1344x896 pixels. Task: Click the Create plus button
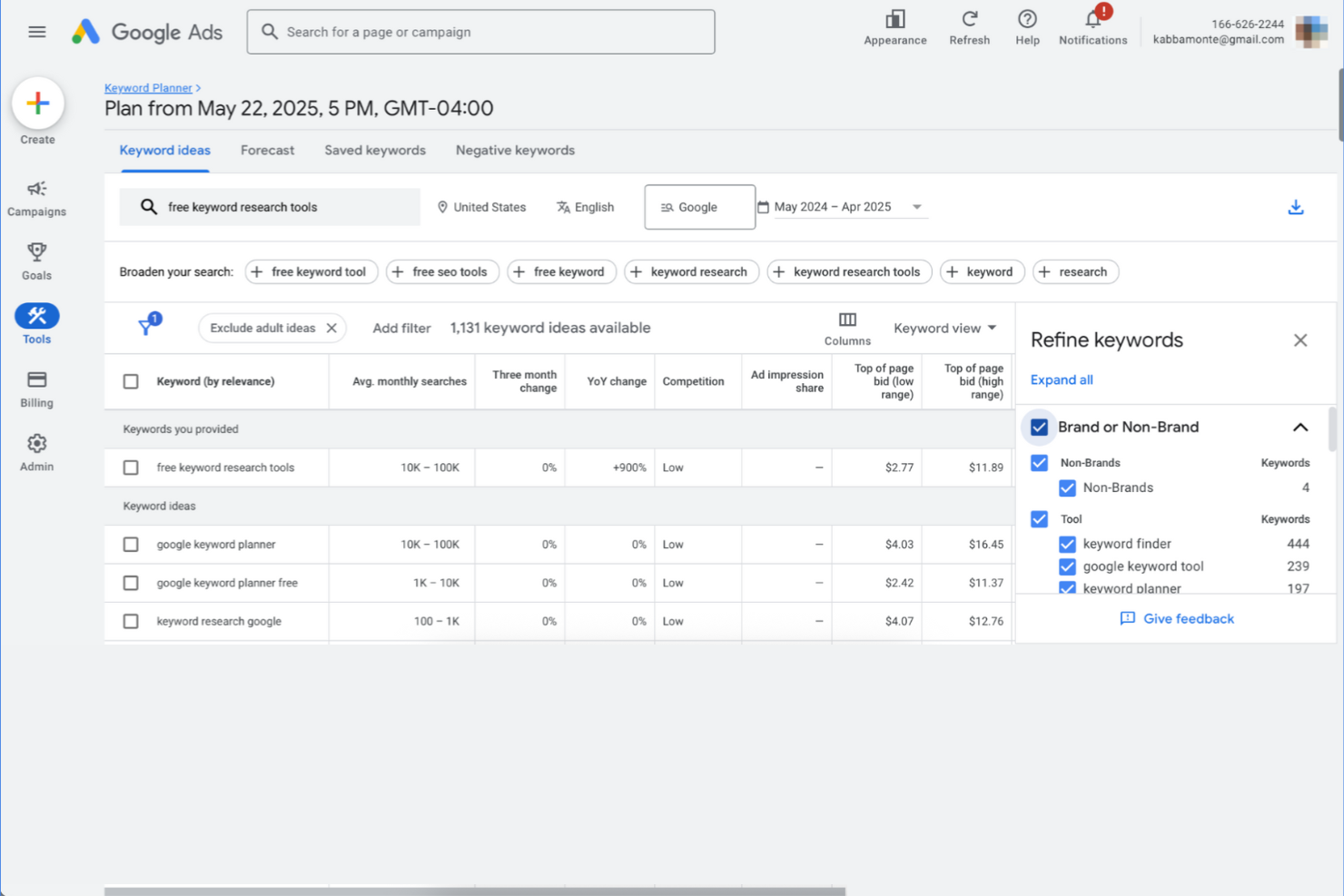tap(37, 103)
